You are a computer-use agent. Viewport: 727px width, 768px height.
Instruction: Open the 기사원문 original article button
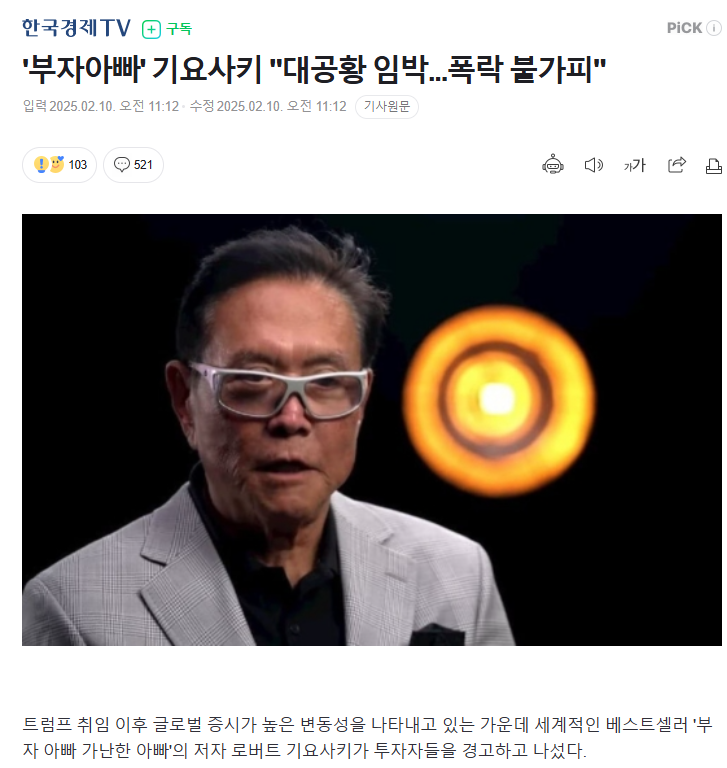coord(387,107)
